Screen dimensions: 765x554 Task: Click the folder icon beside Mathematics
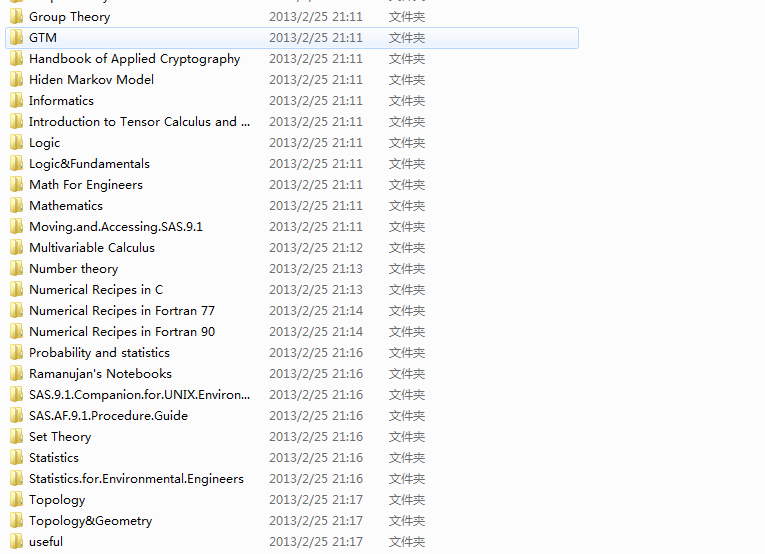pos(16,206)
